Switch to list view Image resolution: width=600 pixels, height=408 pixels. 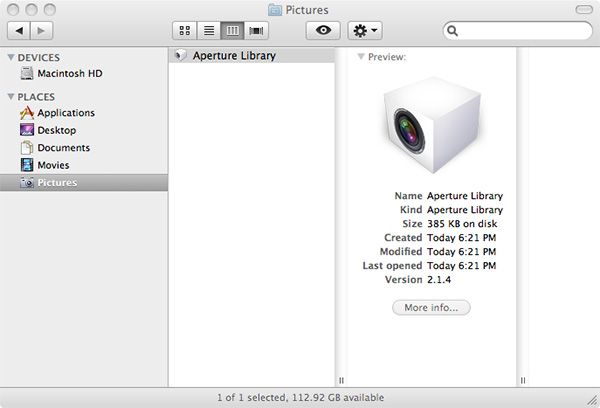point(209,31)
